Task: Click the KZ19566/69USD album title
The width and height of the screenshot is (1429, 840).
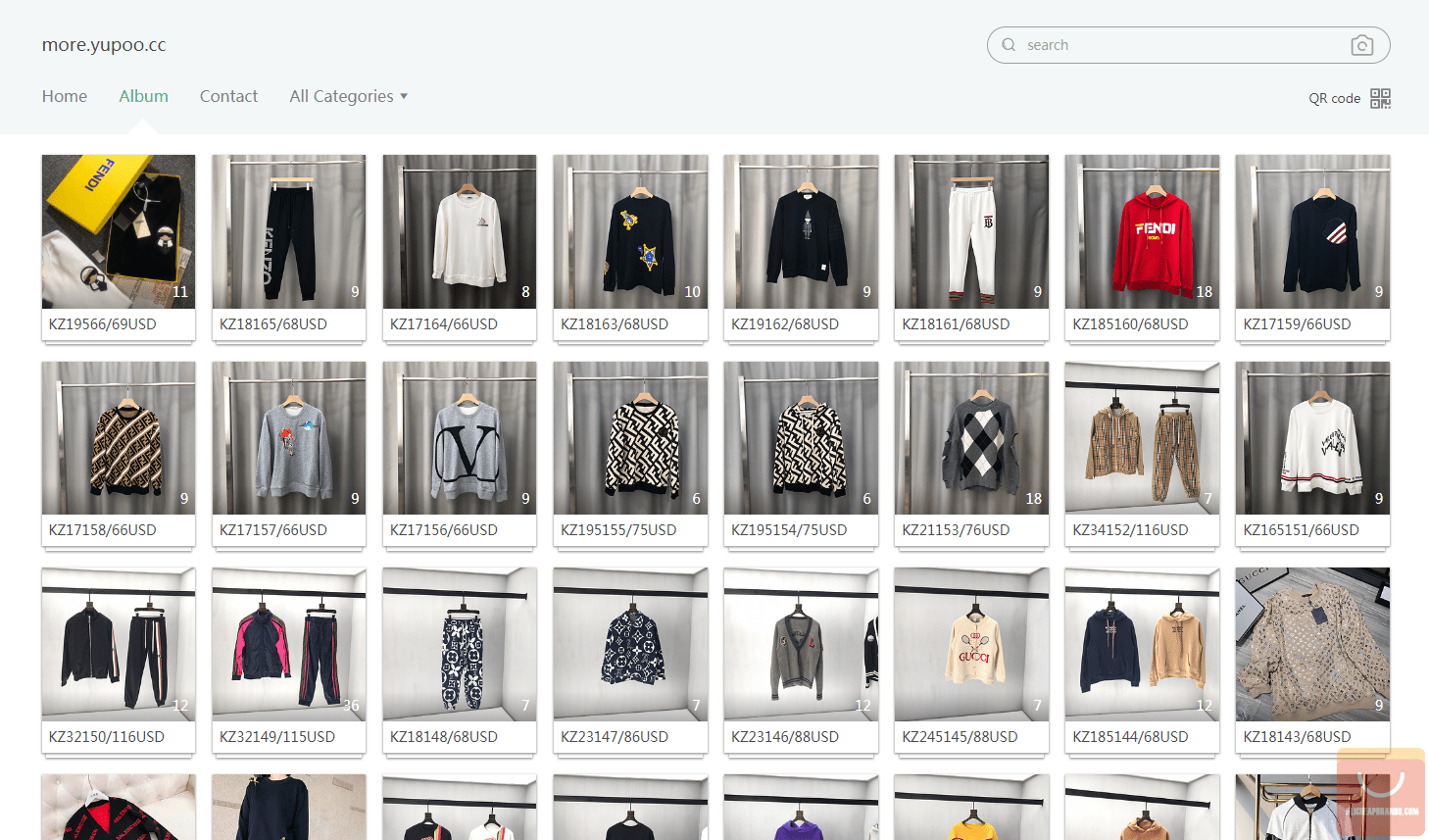Action: 103,324
